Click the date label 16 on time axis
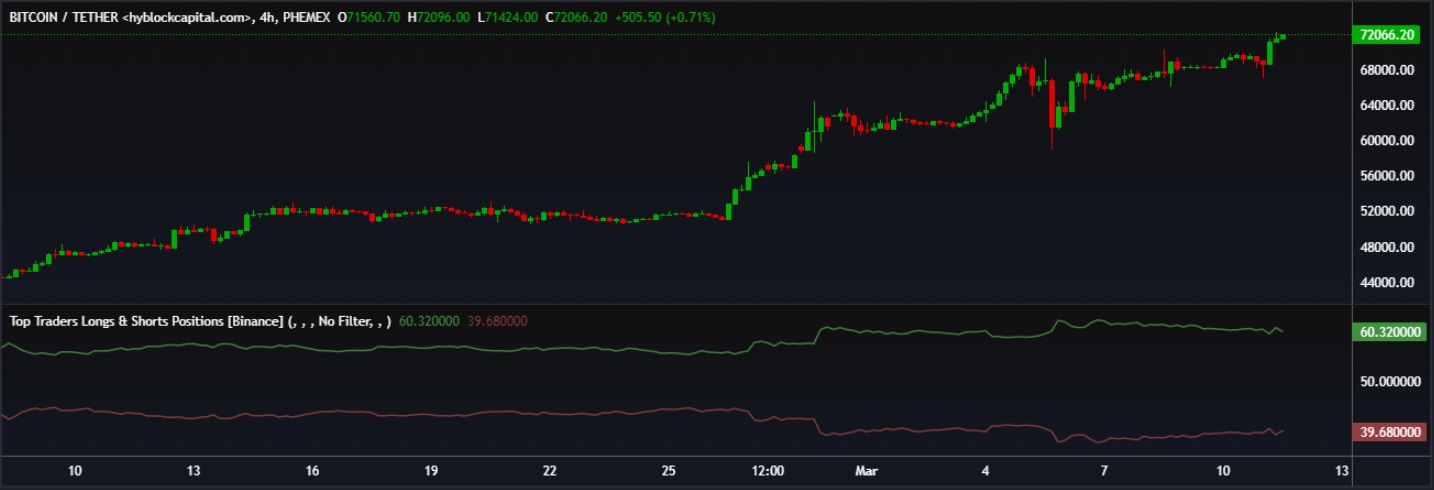The height and width of the screenshot is (490, 1434). (x=313, y=470)
